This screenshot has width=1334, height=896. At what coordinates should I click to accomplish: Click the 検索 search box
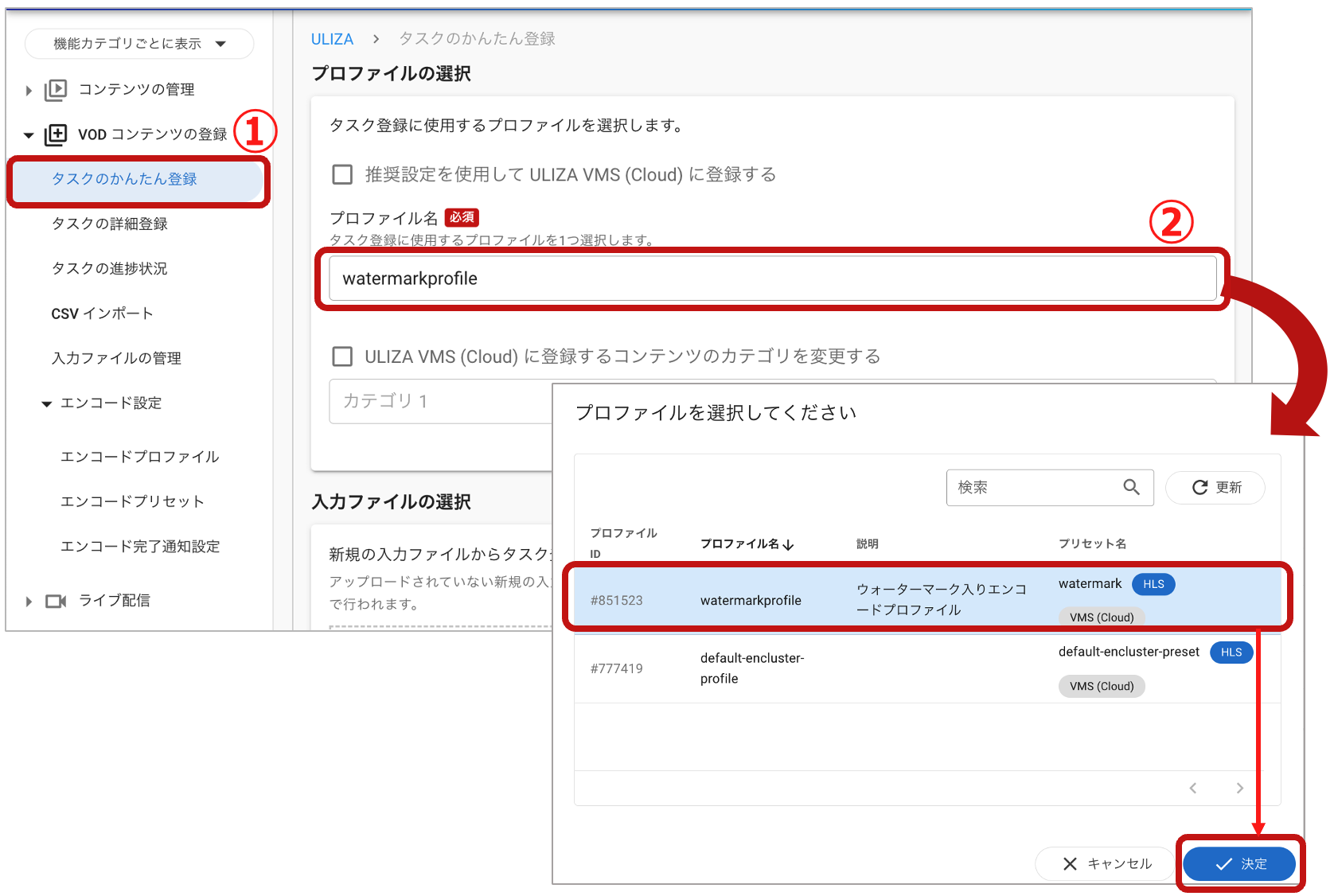[1050, 487]
